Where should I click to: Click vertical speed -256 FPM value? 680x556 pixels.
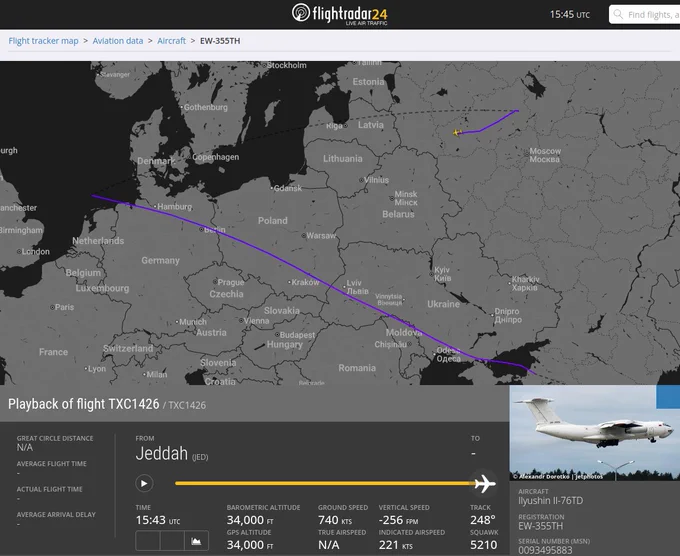click(398, 520)
